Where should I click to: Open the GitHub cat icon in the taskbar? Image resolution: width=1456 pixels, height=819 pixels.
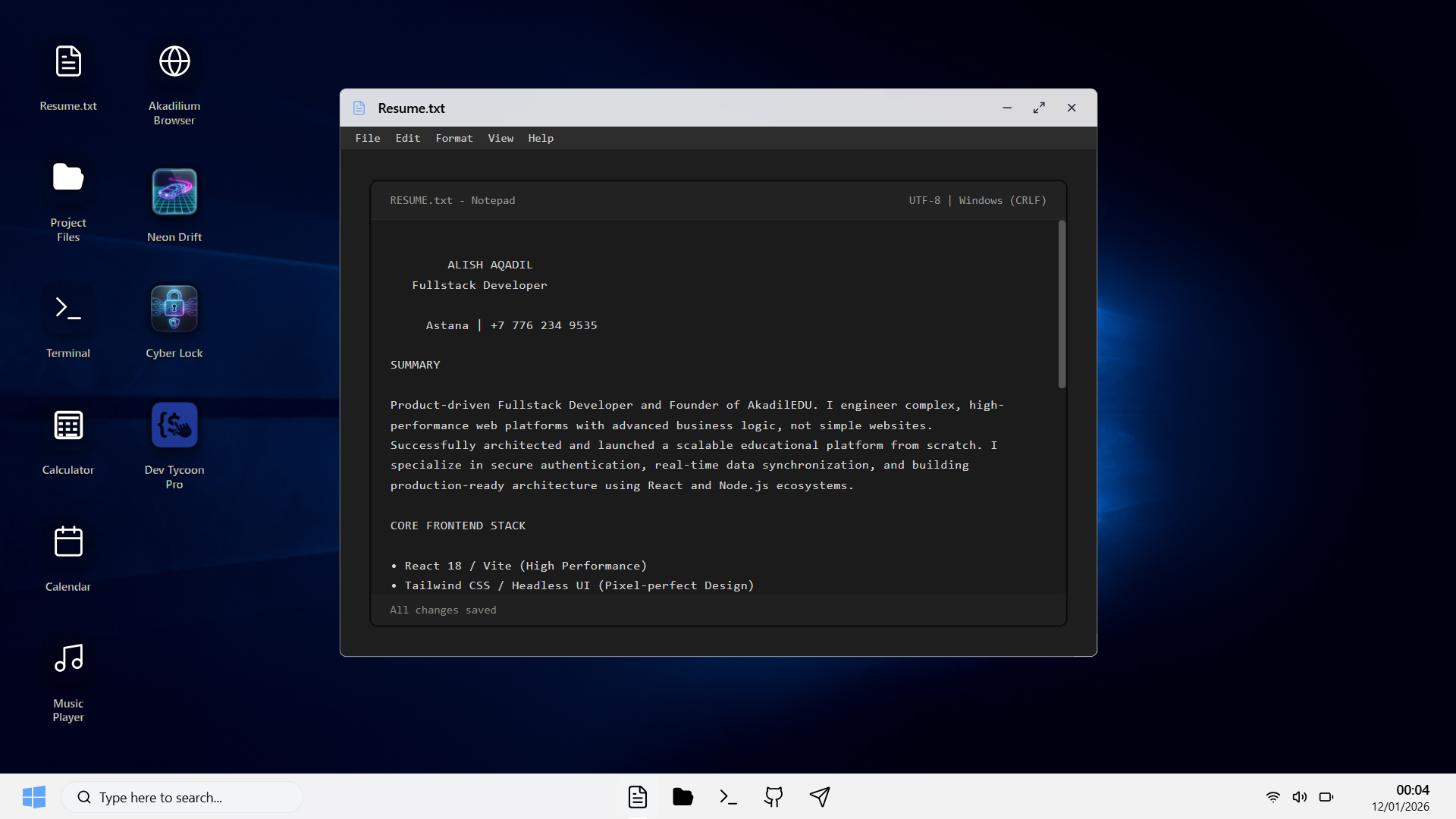[x=774, y=797]
